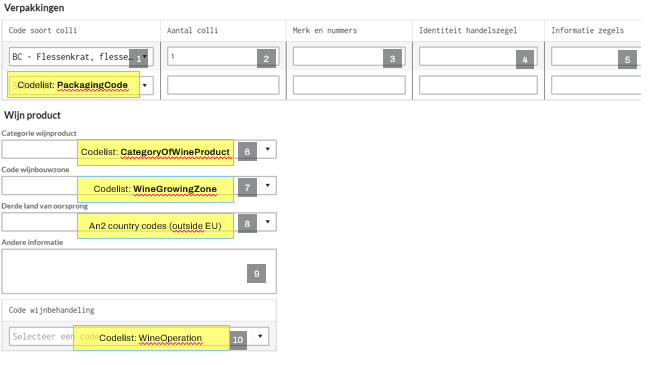Click the Code wijnbouwzone label
Viewport: 648px width, 365px height.
click(35, 169)
